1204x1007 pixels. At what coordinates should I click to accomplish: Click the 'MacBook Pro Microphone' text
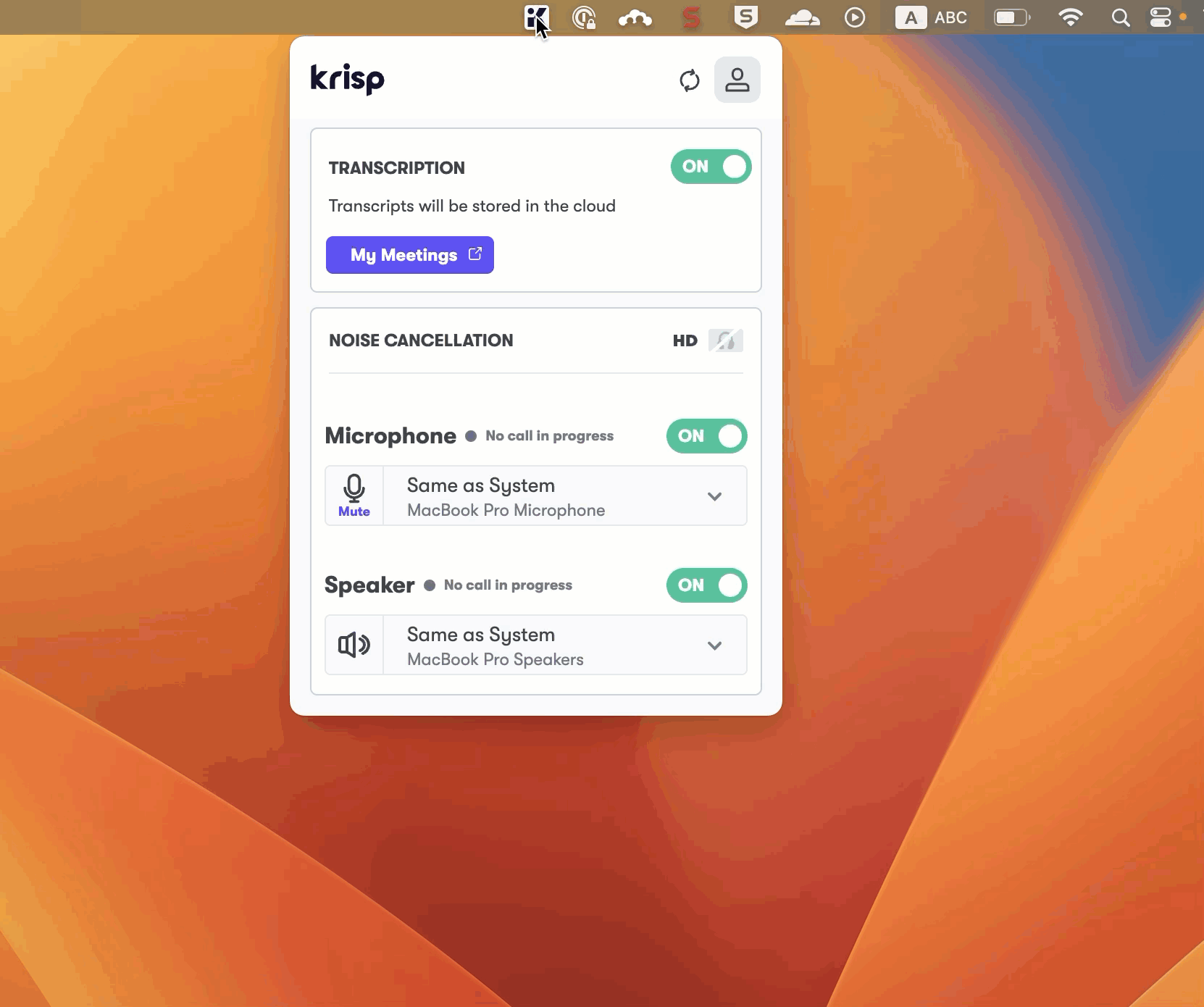pos(506,510)
